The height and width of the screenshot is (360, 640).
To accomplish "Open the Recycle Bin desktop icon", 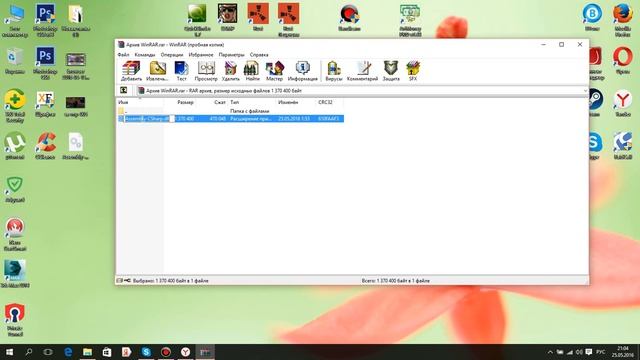I will pyautogui.click(x=15, y=60).
